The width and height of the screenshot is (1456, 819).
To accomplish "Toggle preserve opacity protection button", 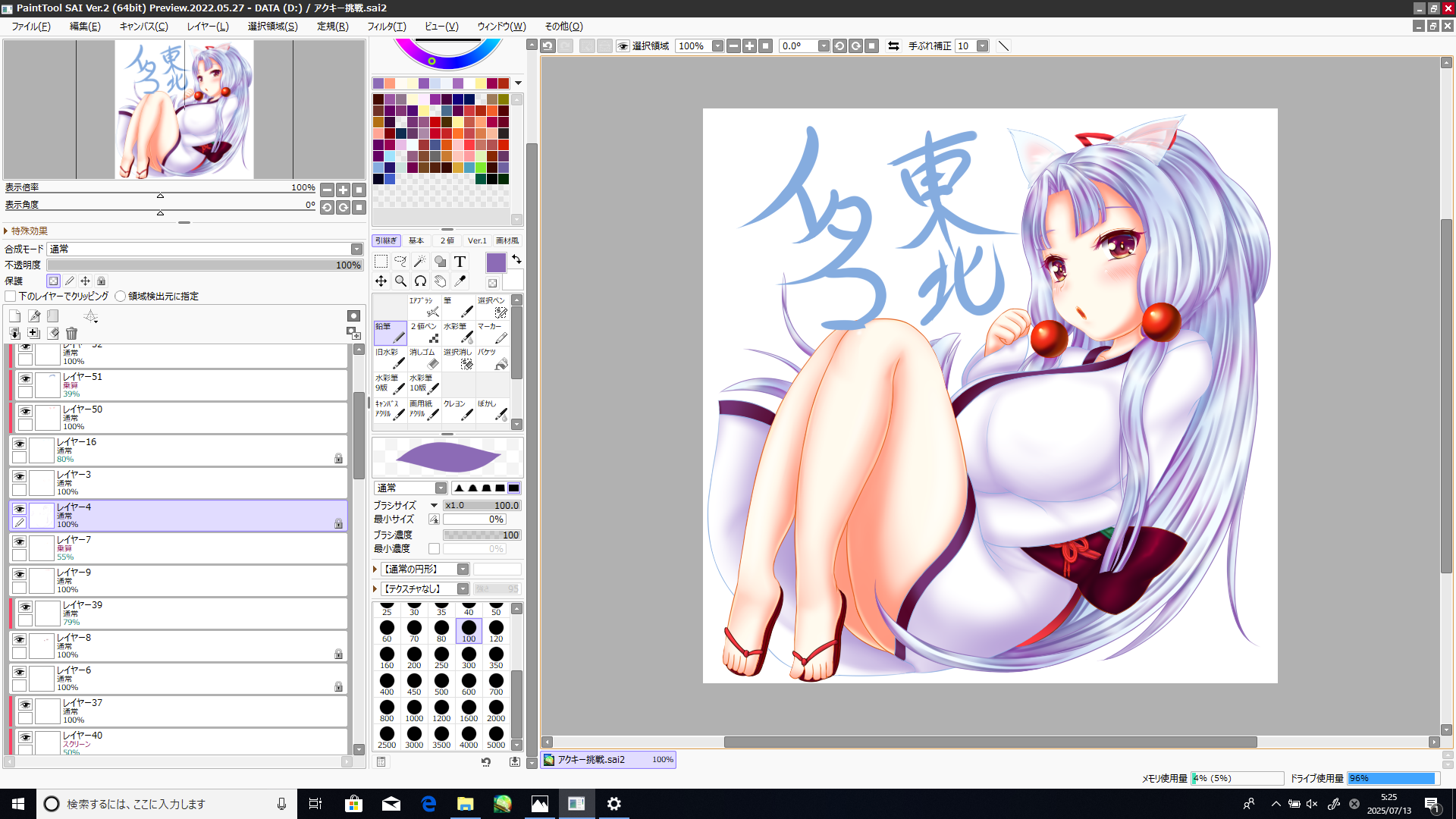I will [x=53, y=281].
